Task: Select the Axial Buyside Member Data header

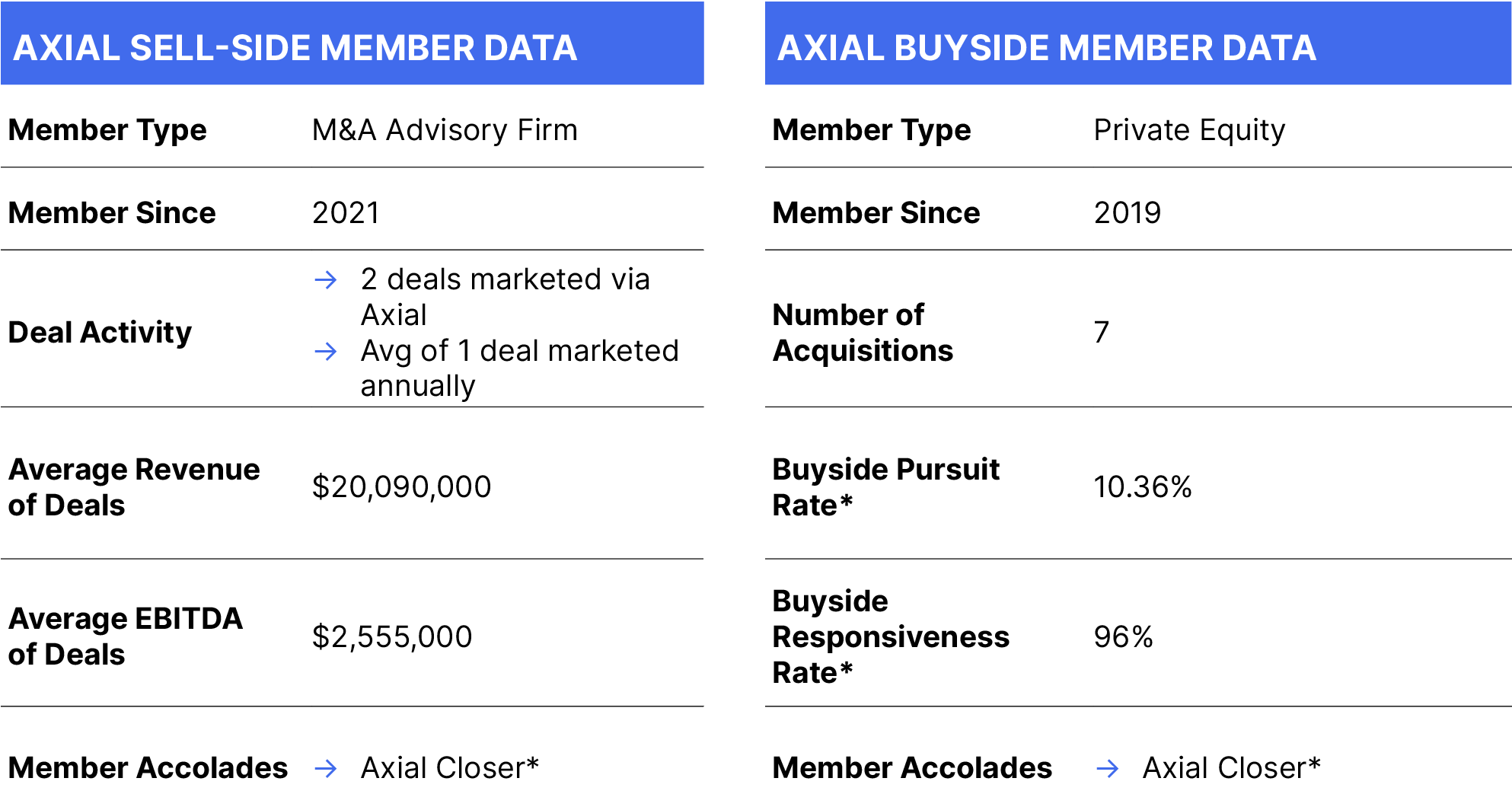Action: 1138,43
